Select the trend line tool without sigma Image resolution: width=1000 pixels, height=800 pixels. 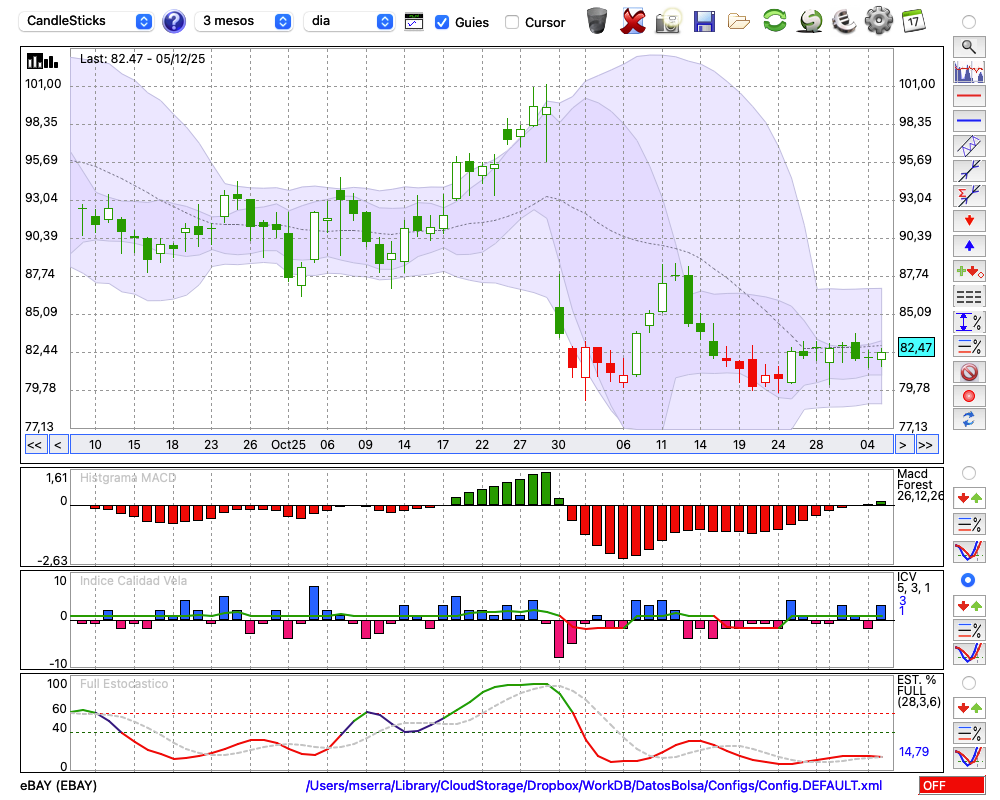(969, 171)
